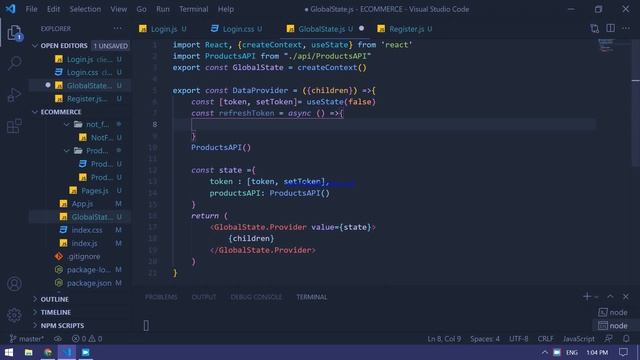Open the Terminal menu
Image resolution: width=640 pixels, height=360 pixels.
193,9
